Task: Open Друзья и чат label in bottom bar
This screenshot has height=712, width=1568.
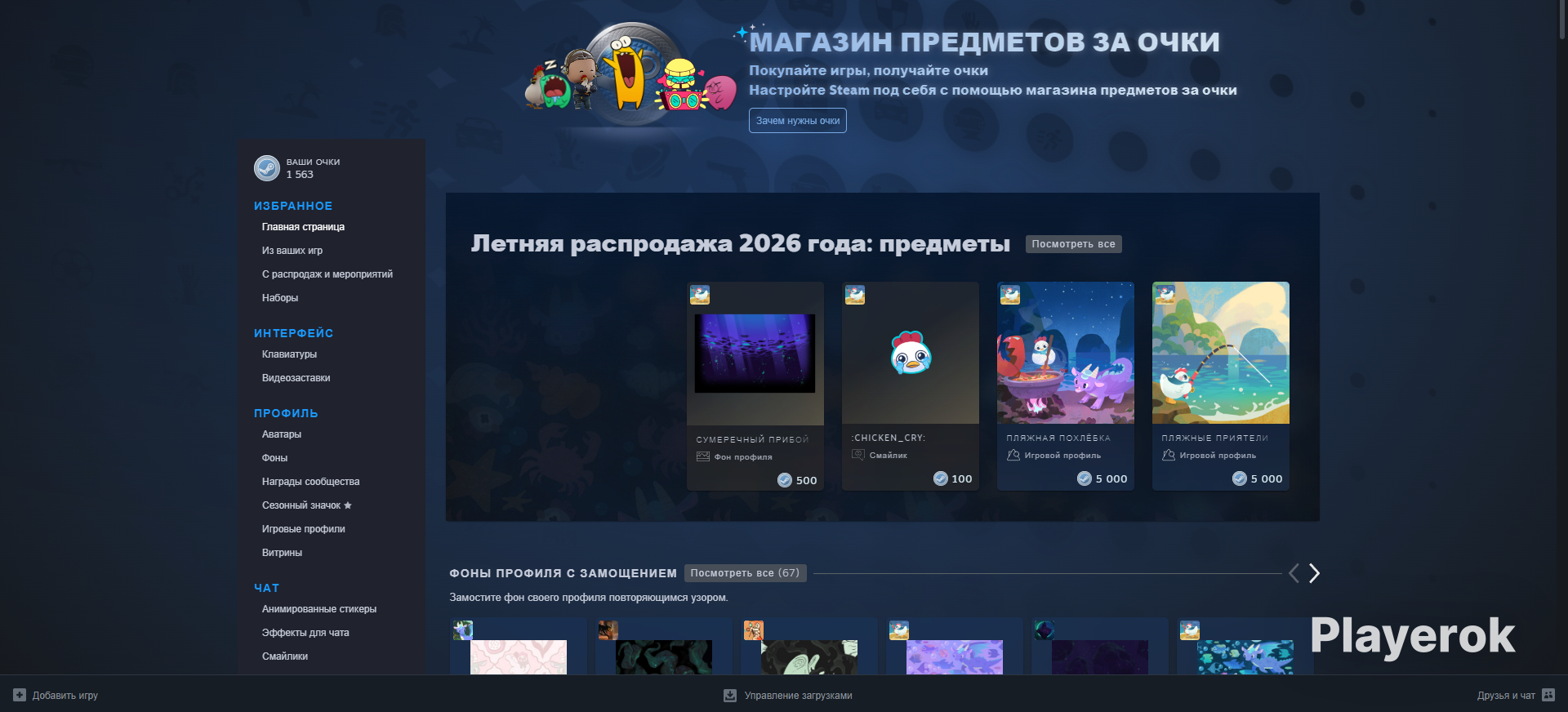Action: click(1506, 696)
